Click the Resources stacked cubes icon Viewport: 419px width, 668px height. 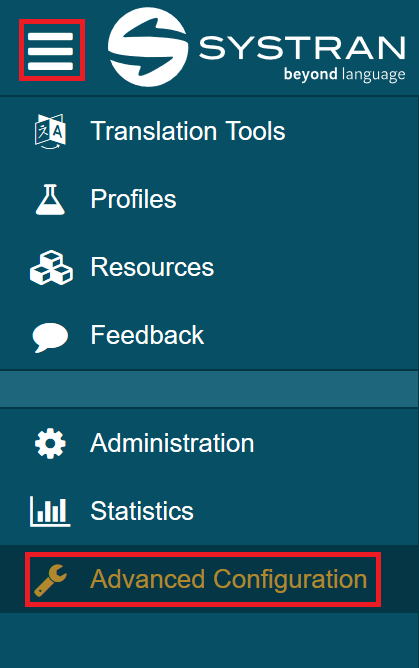coord(51,268)
